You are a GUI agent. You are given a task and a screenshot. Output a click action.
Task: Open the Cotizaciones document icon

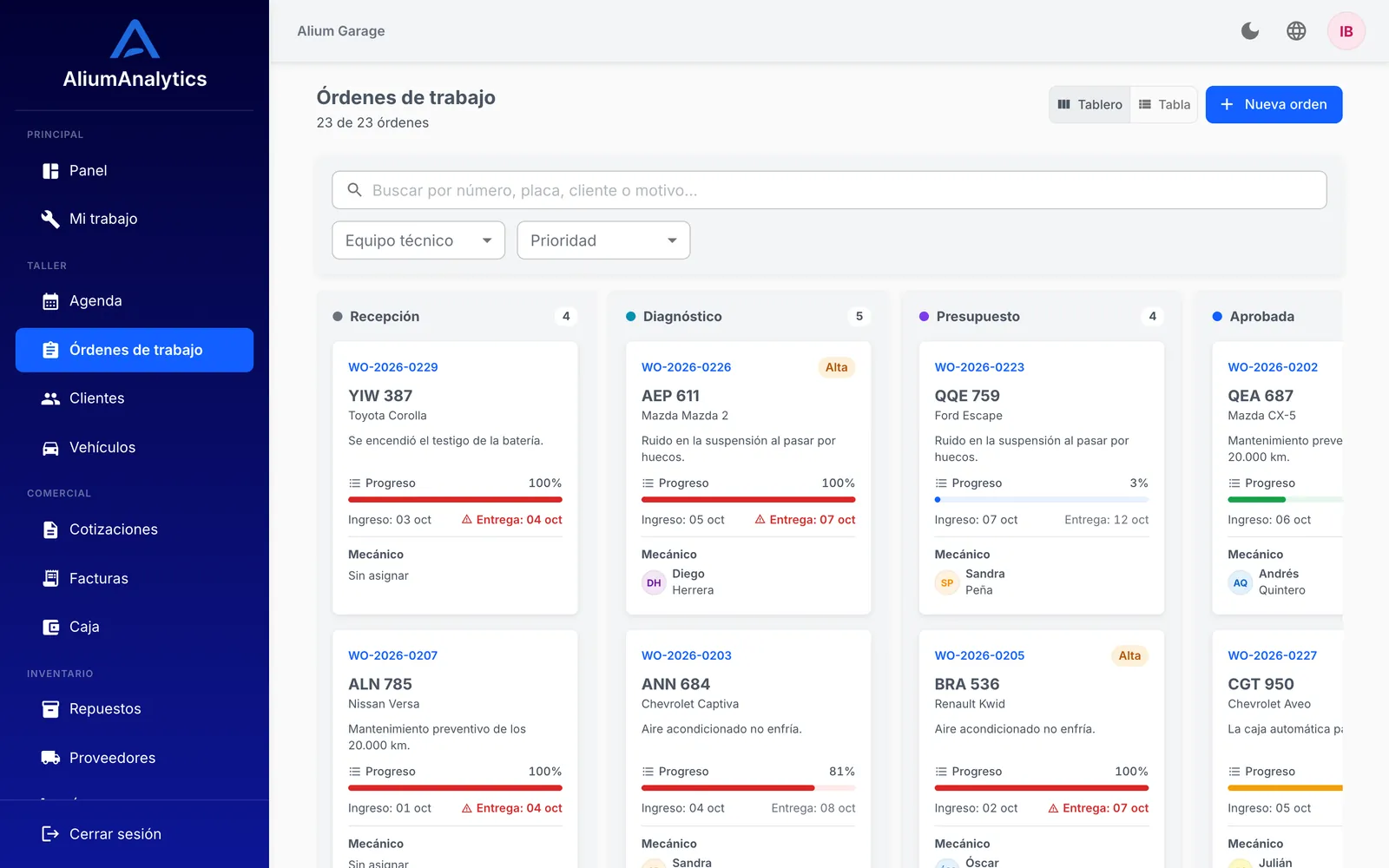pos(50,529)
